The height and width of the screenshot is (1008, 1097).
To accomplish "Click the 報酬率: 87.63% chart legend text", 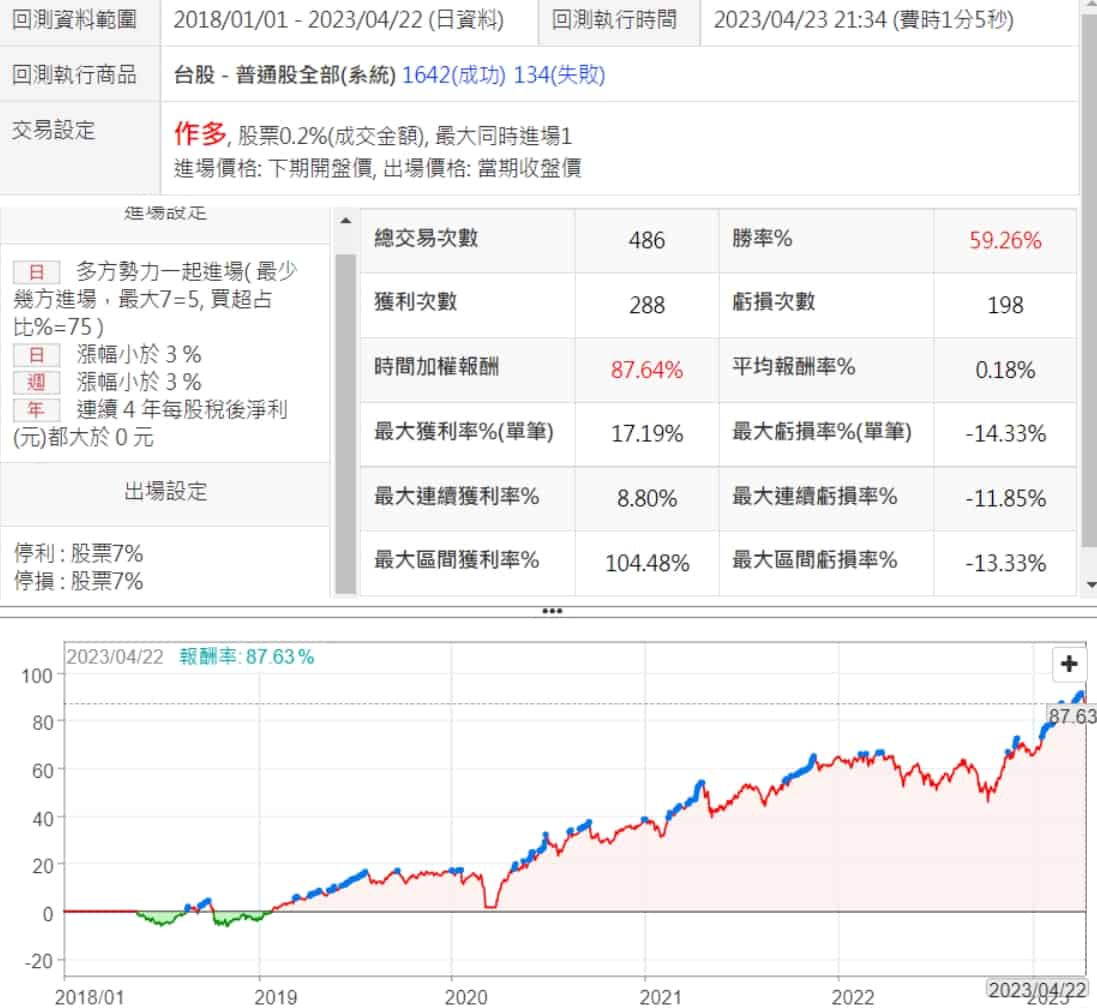I will pos(247,657).
